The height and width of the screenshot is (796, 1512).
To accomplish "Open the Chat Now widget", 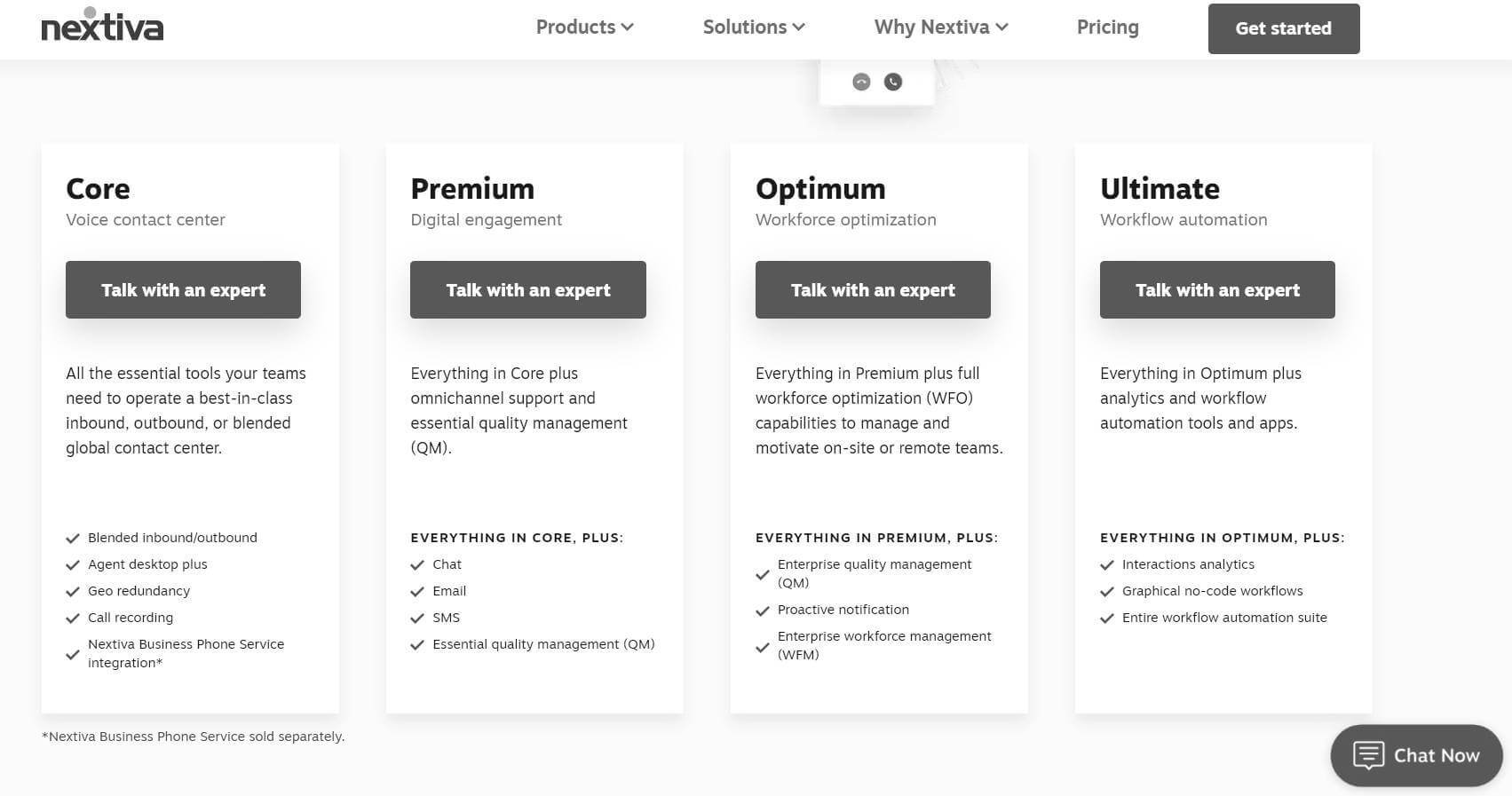I will tap(1416, 755).
